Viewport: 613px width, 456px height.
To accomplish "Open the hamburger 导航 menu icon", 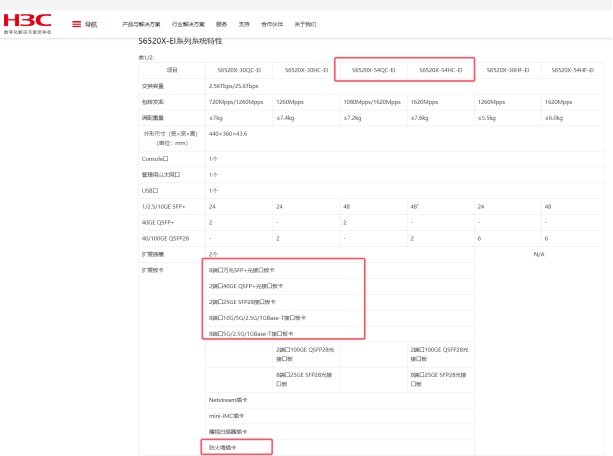I will (77, 23).
